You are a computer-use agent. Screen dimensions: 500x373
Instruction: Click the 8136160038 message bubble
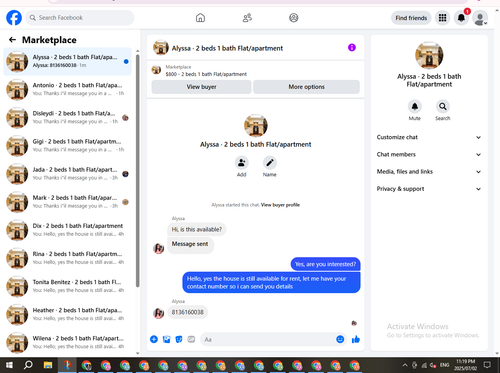pyautogui.click(x=187, y=312)
